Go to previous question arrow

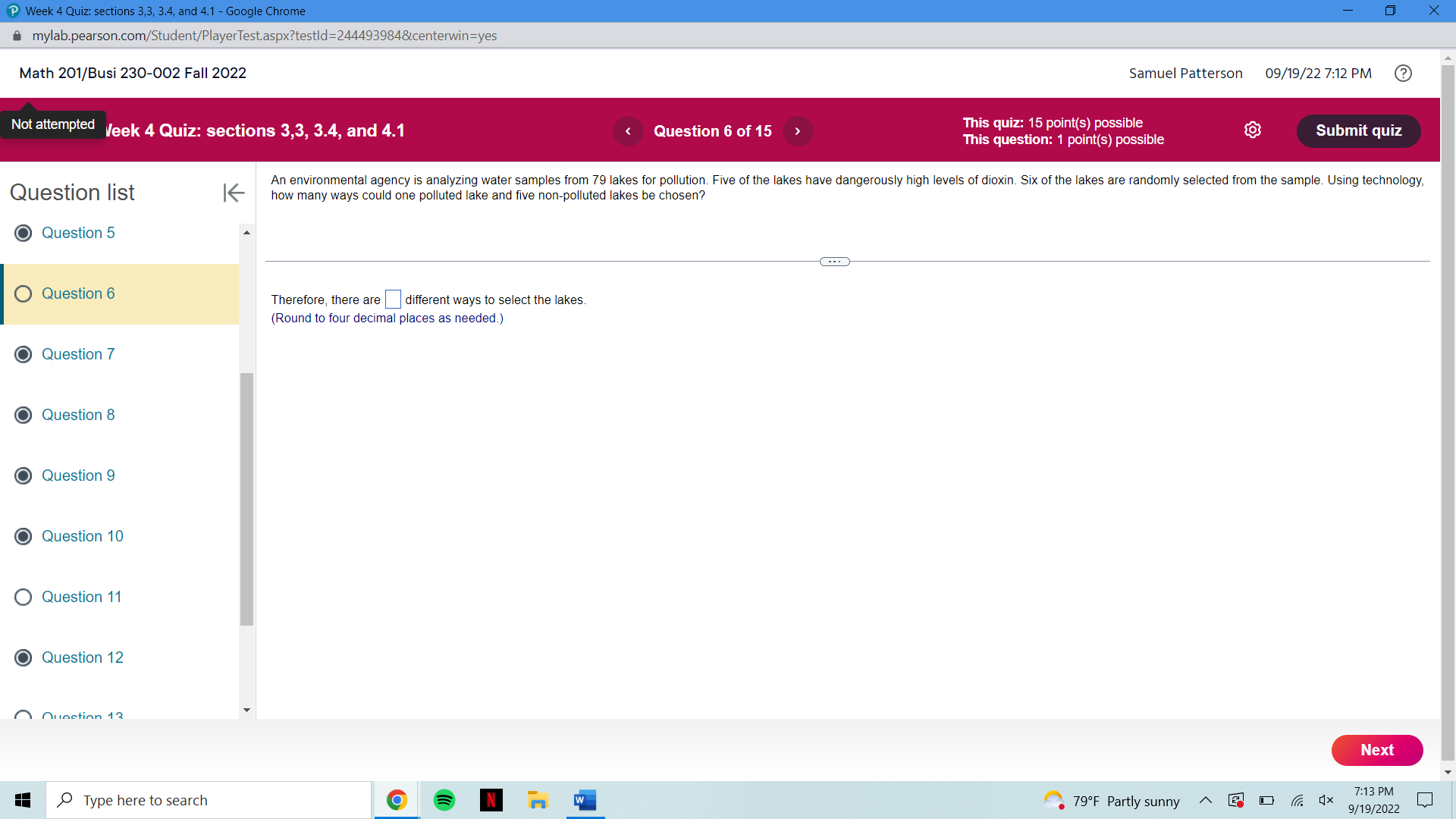(628, 131)
